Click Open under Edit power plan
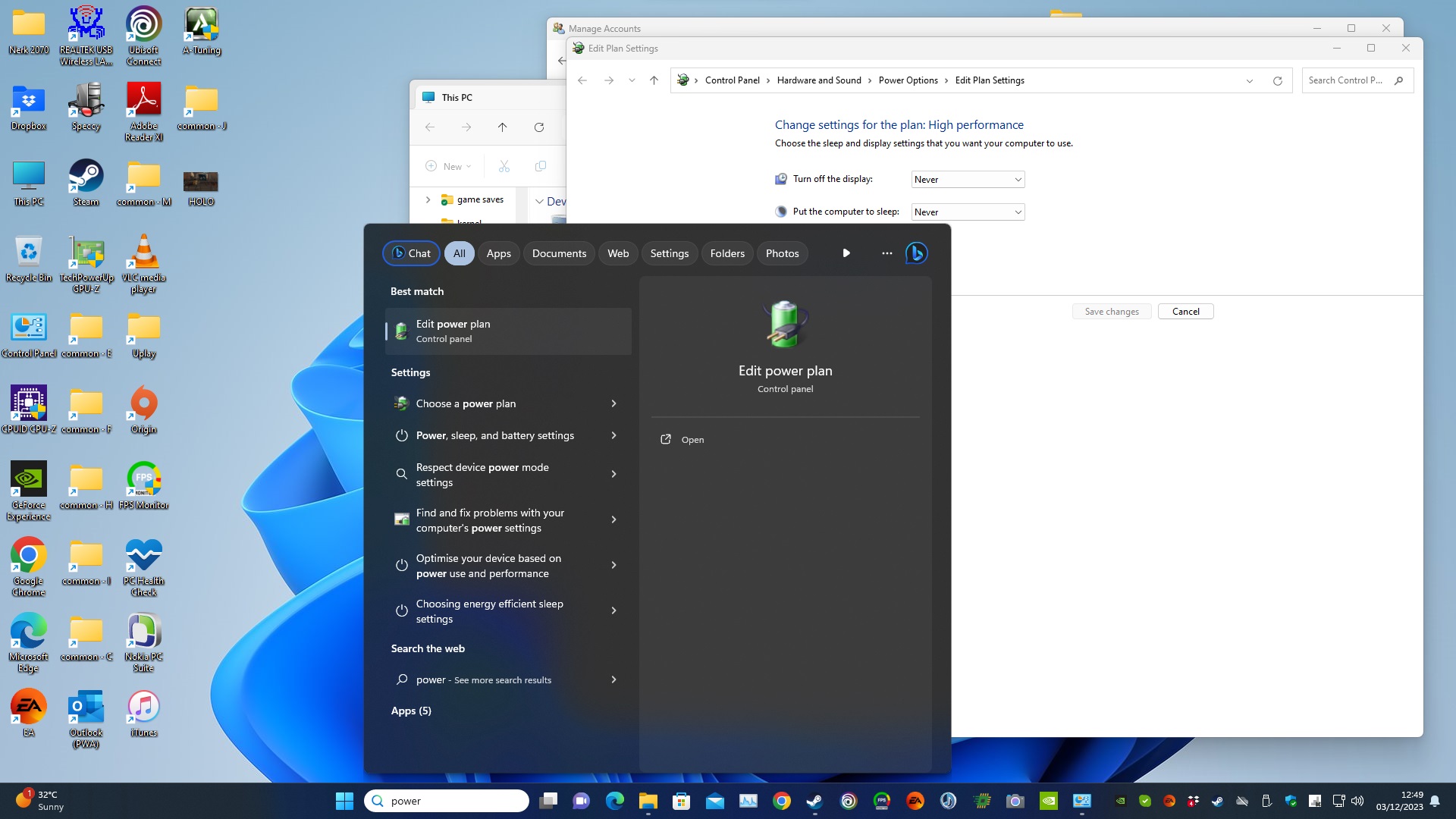The image size is (1456, 819). (x=692, y=440)
